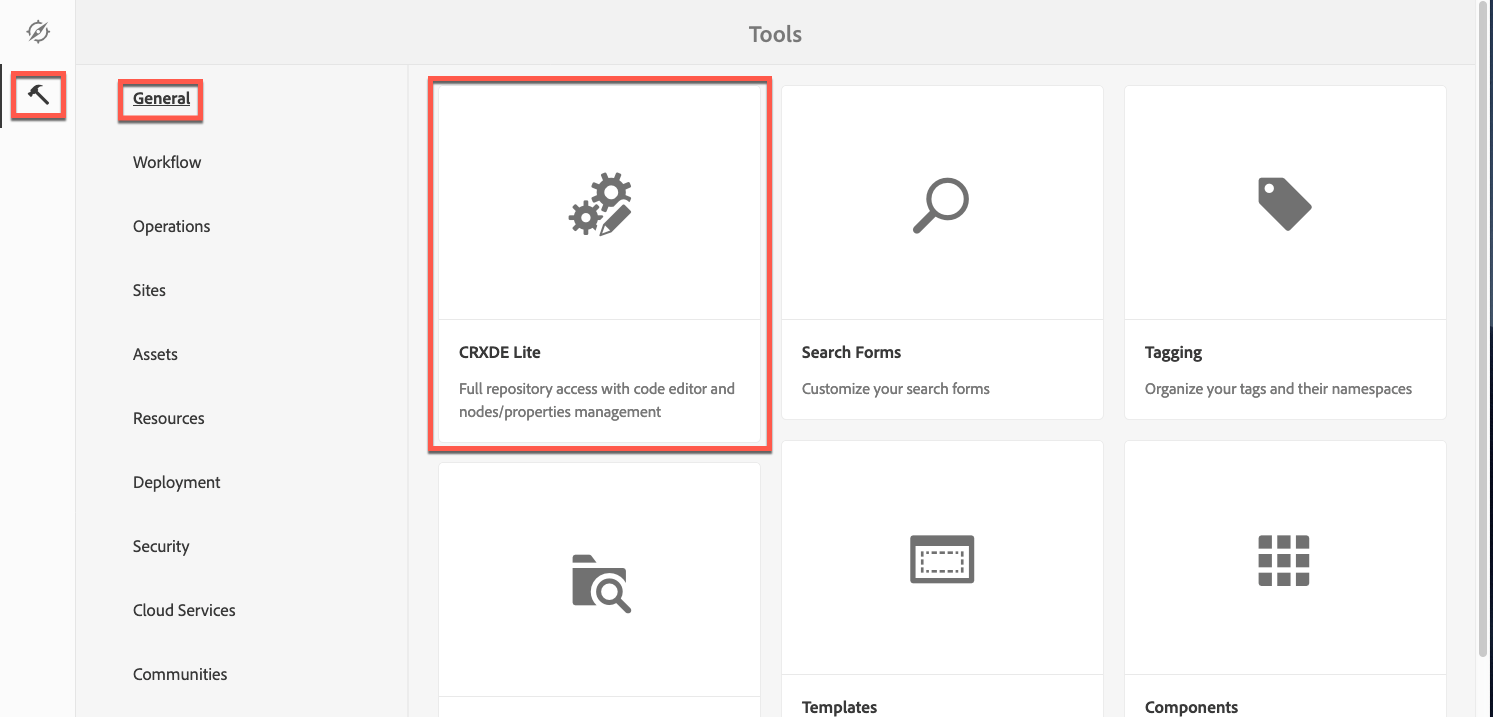This screenshot has width=1493, height=717.
Task: Open the CRXDE Lite gears icon
Action: pos(600,205)
